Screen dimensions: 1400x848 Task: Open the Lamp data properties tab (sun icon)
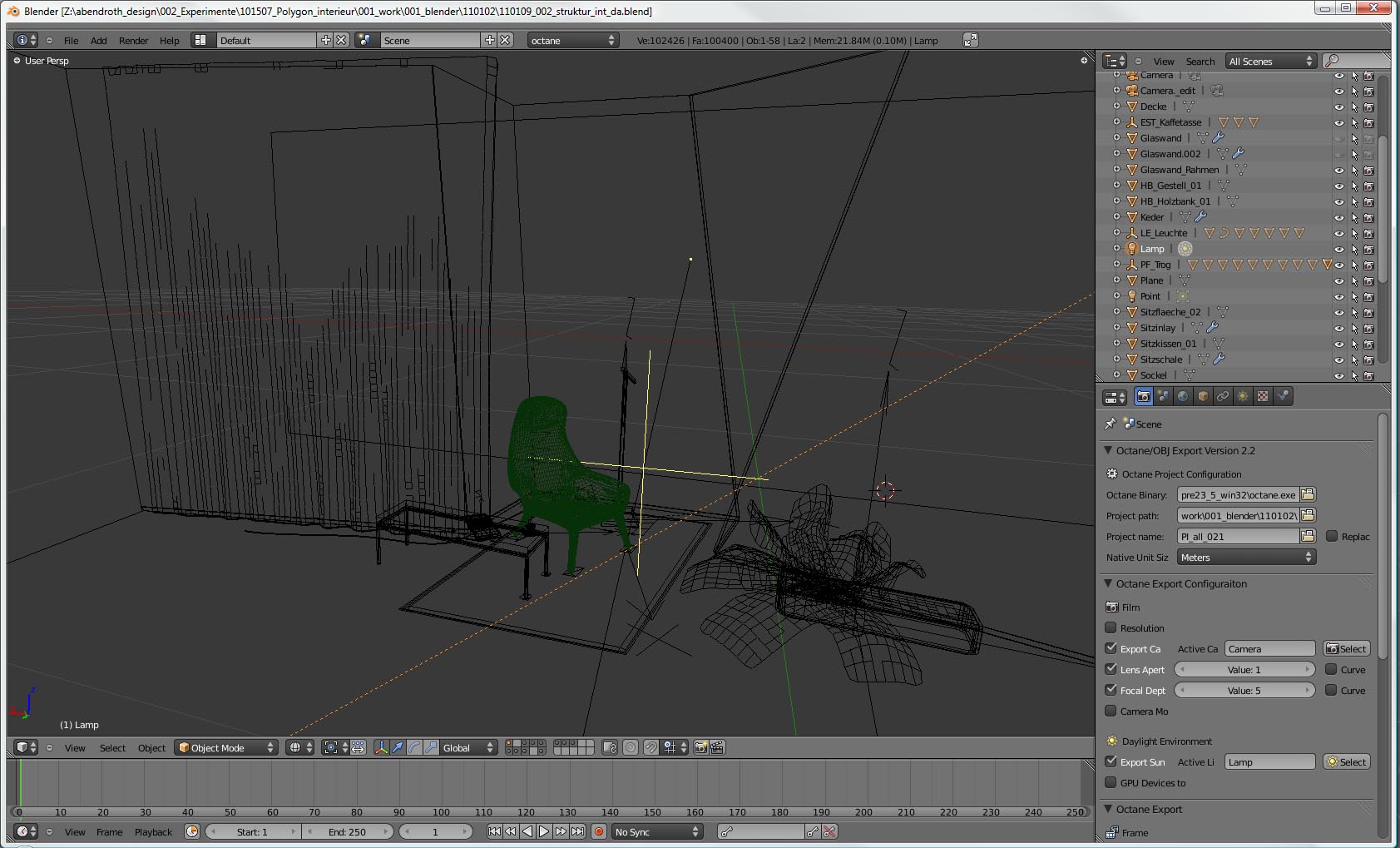click(1243, 397)
